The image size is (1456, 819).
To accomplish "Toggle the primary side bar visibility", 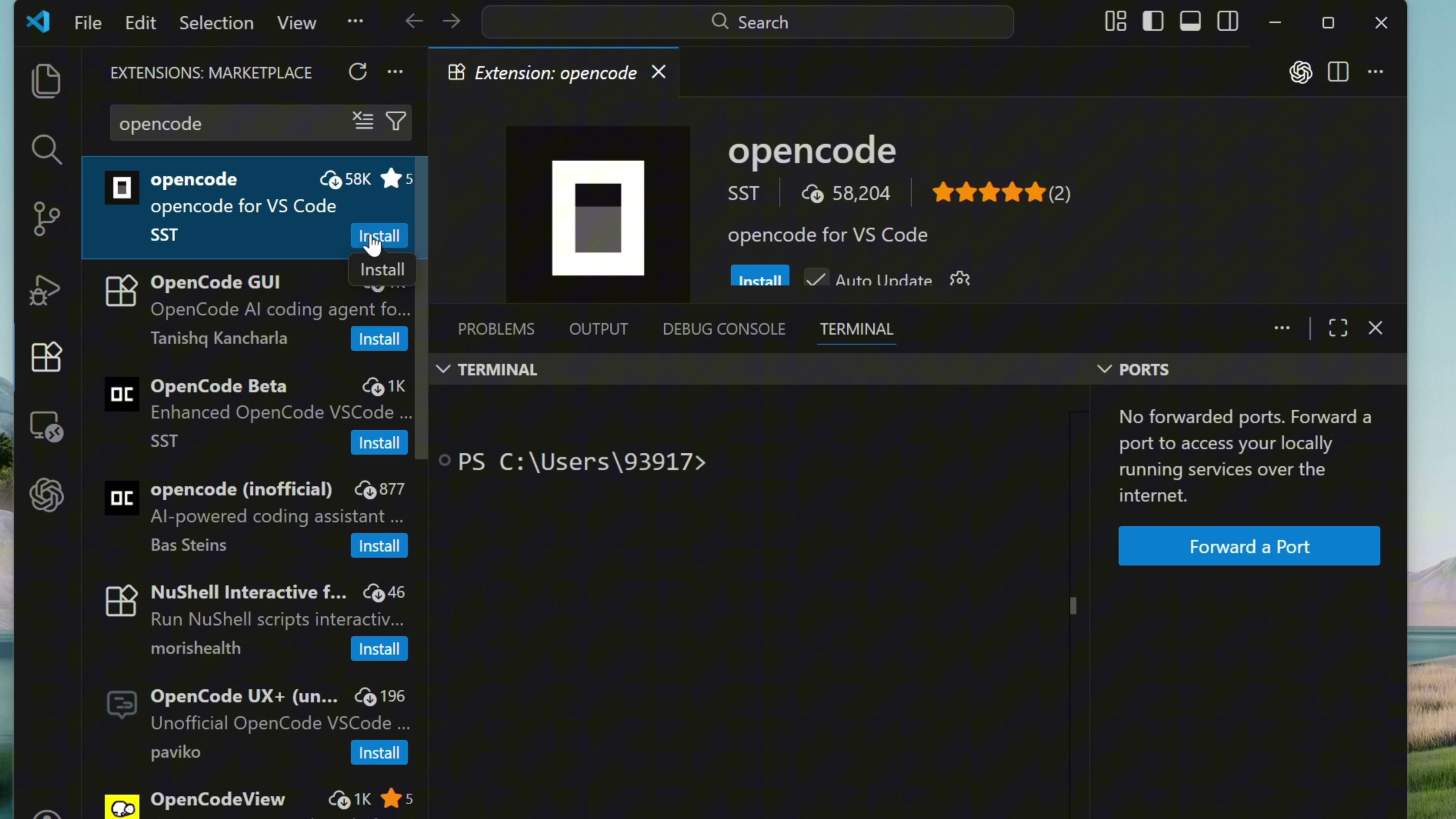I will pyautogui.click(x=1153, y=22).
